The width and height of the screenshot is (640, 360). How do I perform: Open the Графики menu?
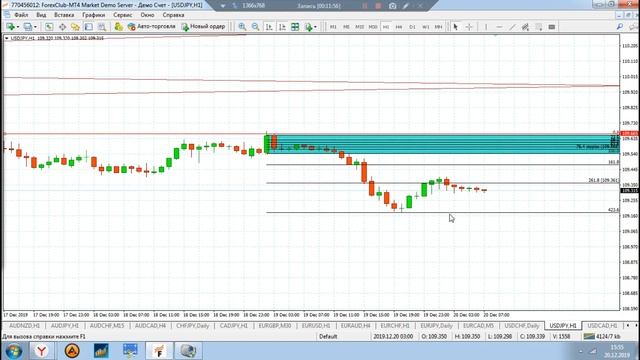(93, 15)
